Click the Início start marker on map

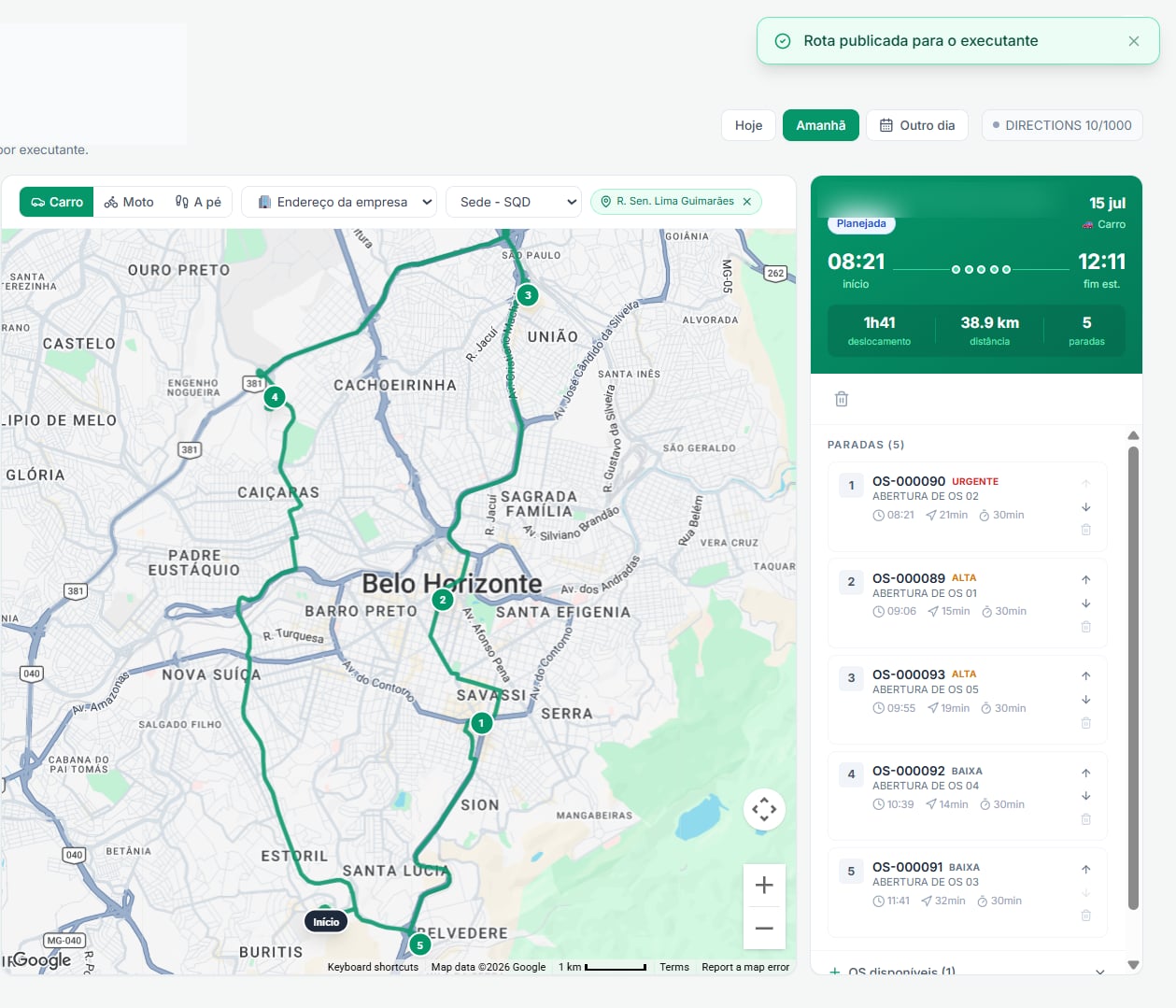pyautogui.click(x=326, y=922)
